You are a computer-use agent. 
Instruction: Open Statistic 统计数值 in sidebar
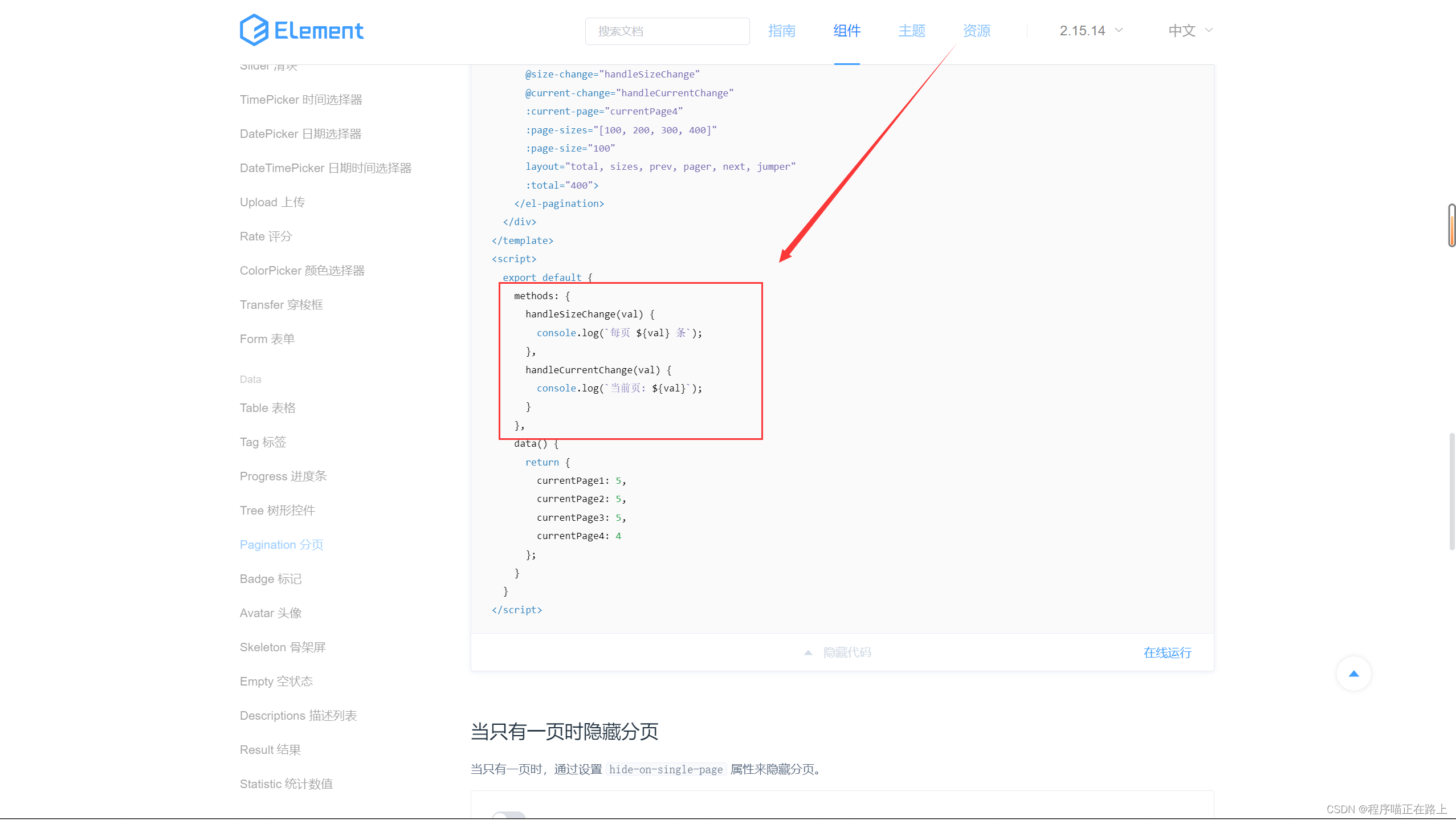click(x=286, y=784)
